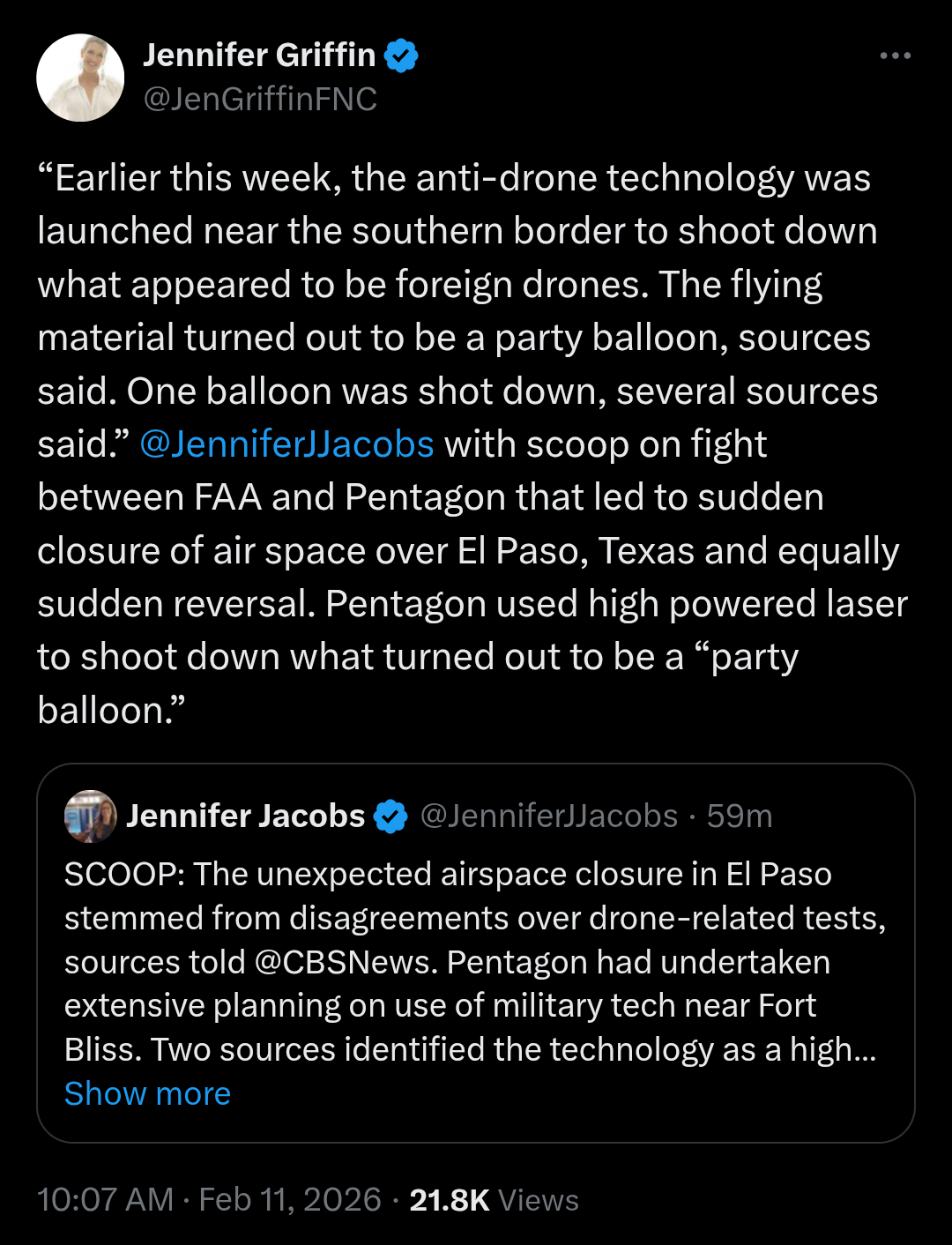
Task: Click Jennifer Griffin's profile avatar
Action: [x=80, y=78]
